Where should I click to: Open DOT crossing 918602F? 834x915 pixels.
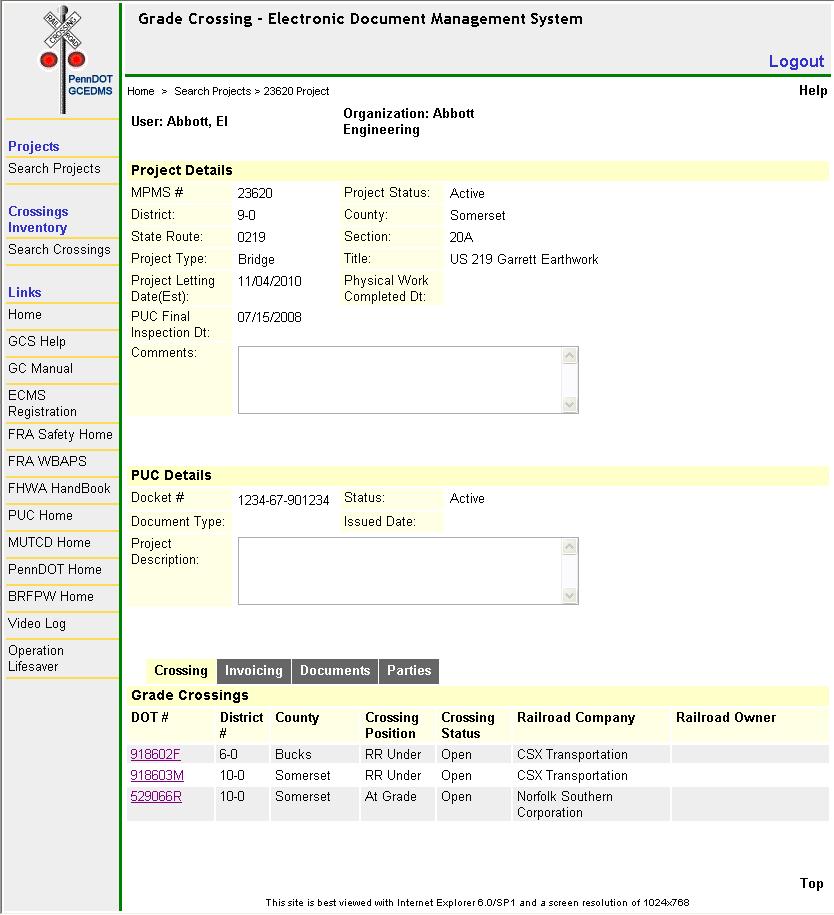(155, 755)
